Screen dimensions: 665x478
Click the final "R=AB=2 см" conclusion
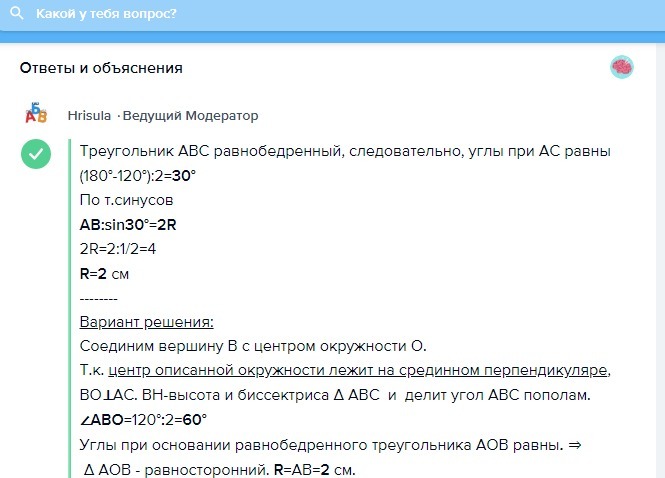[315, 470]
